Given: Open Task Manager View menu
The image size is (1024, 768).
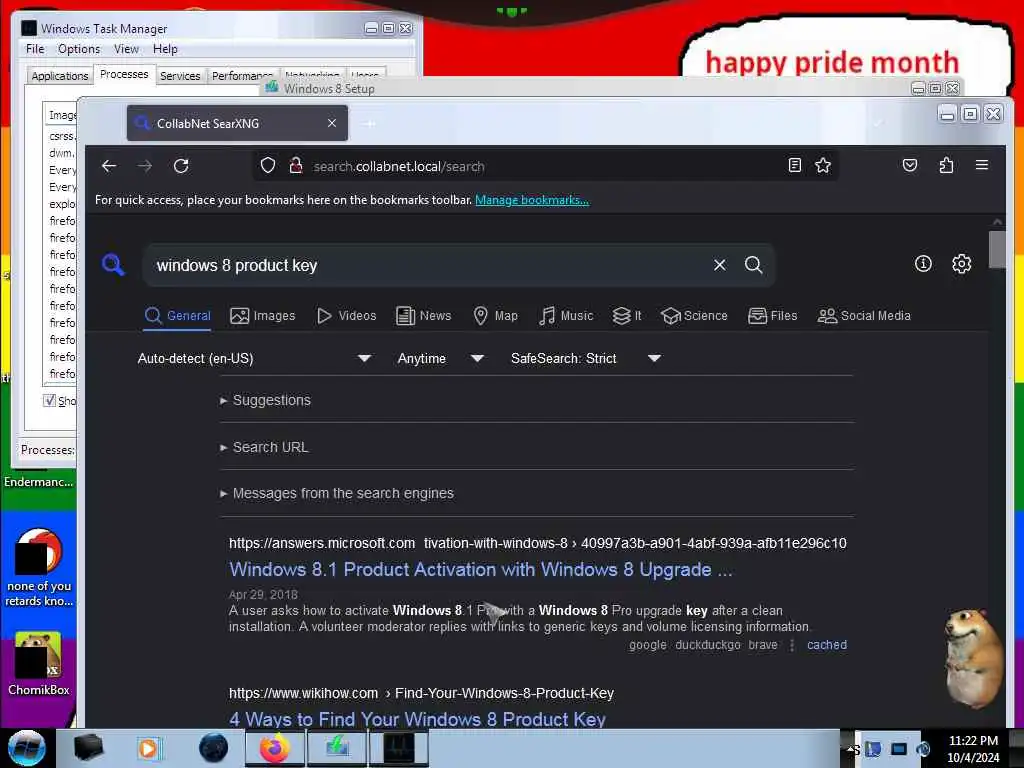Looking at the screenshot, I should click(x=126, y=49).
